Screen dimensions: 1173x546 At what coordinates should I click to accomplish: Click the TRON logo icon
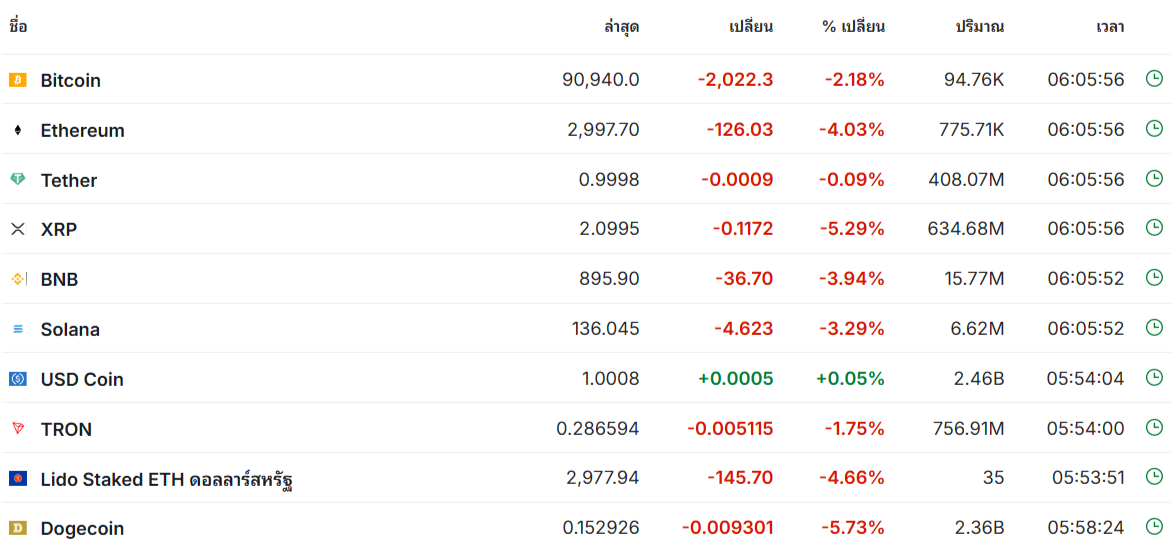click(17, 429)
